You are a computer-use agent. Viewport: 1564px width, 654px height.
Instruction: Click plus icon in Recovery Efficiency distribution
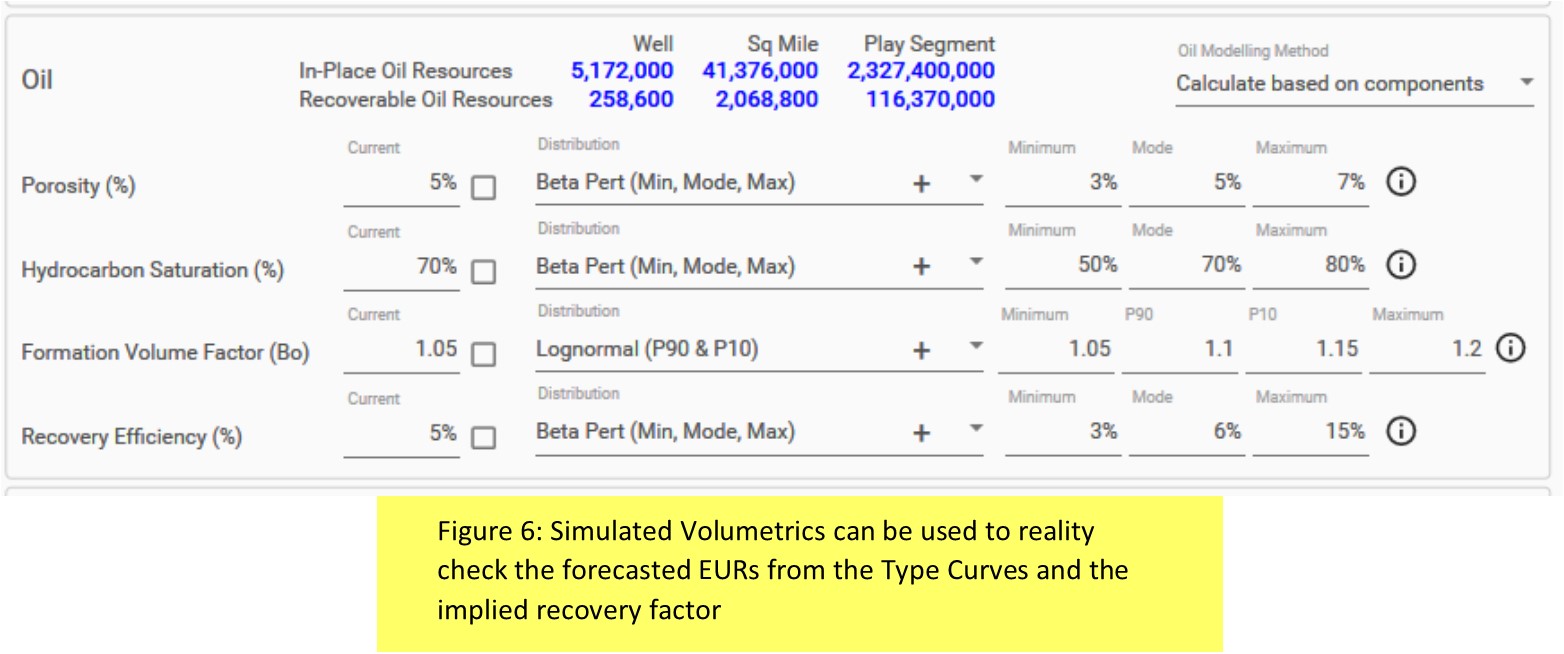point(922,433)
